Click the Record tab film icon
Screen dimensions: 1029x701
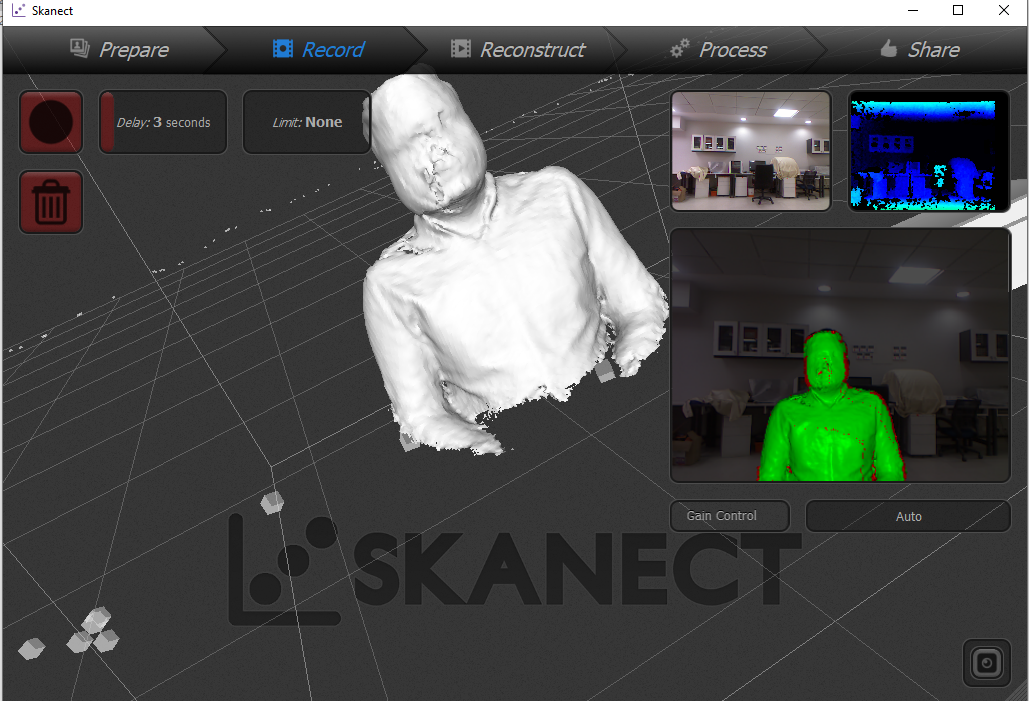coord(283,49)
